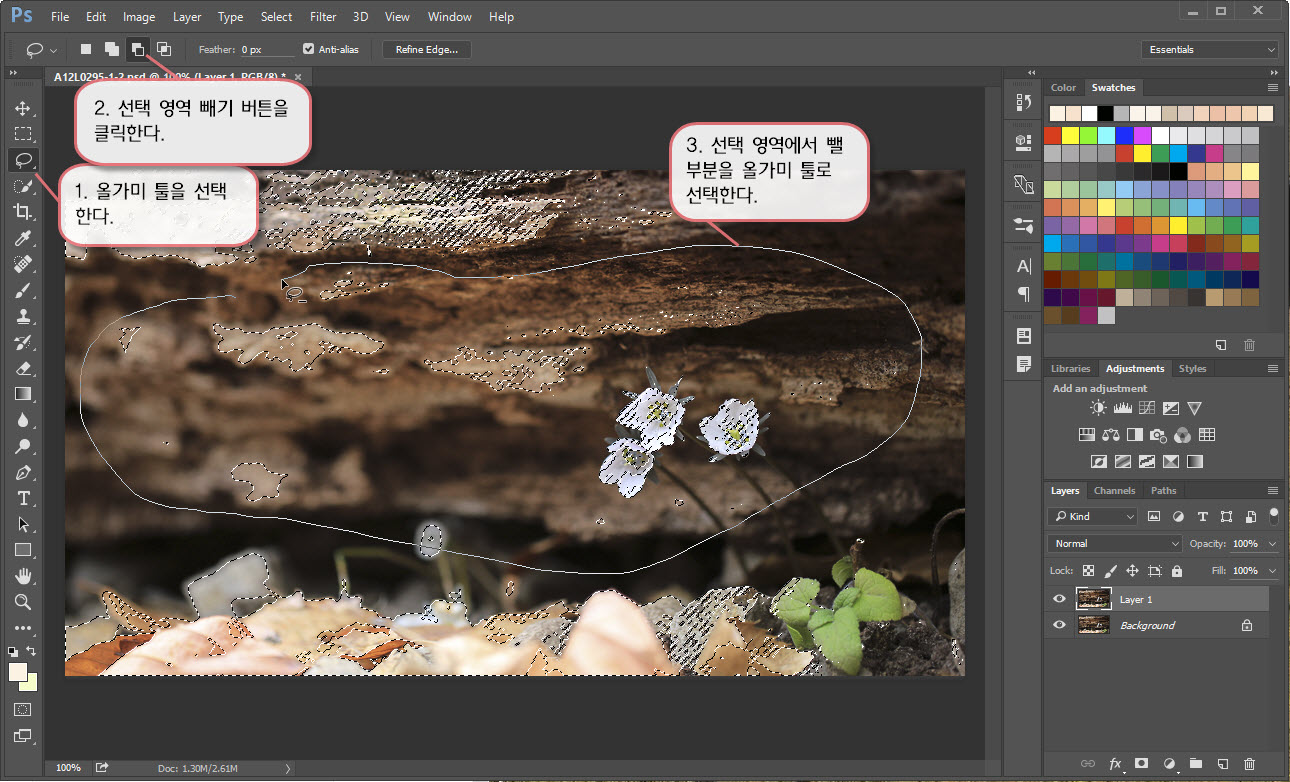Click the layer style fx icon

tap(1115, 763)
